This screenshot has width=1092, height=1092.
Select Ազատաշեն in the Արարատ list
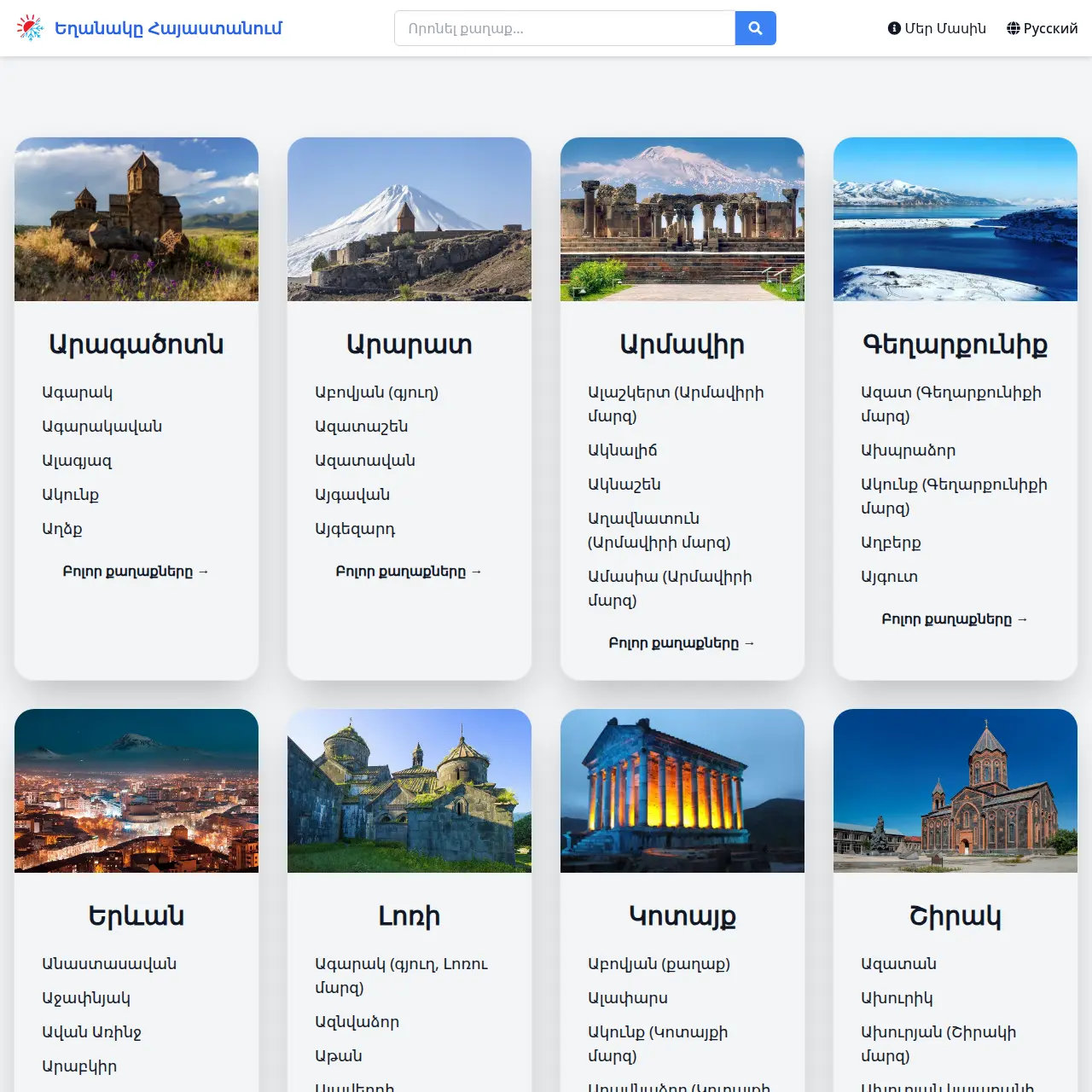pos(361,427)
